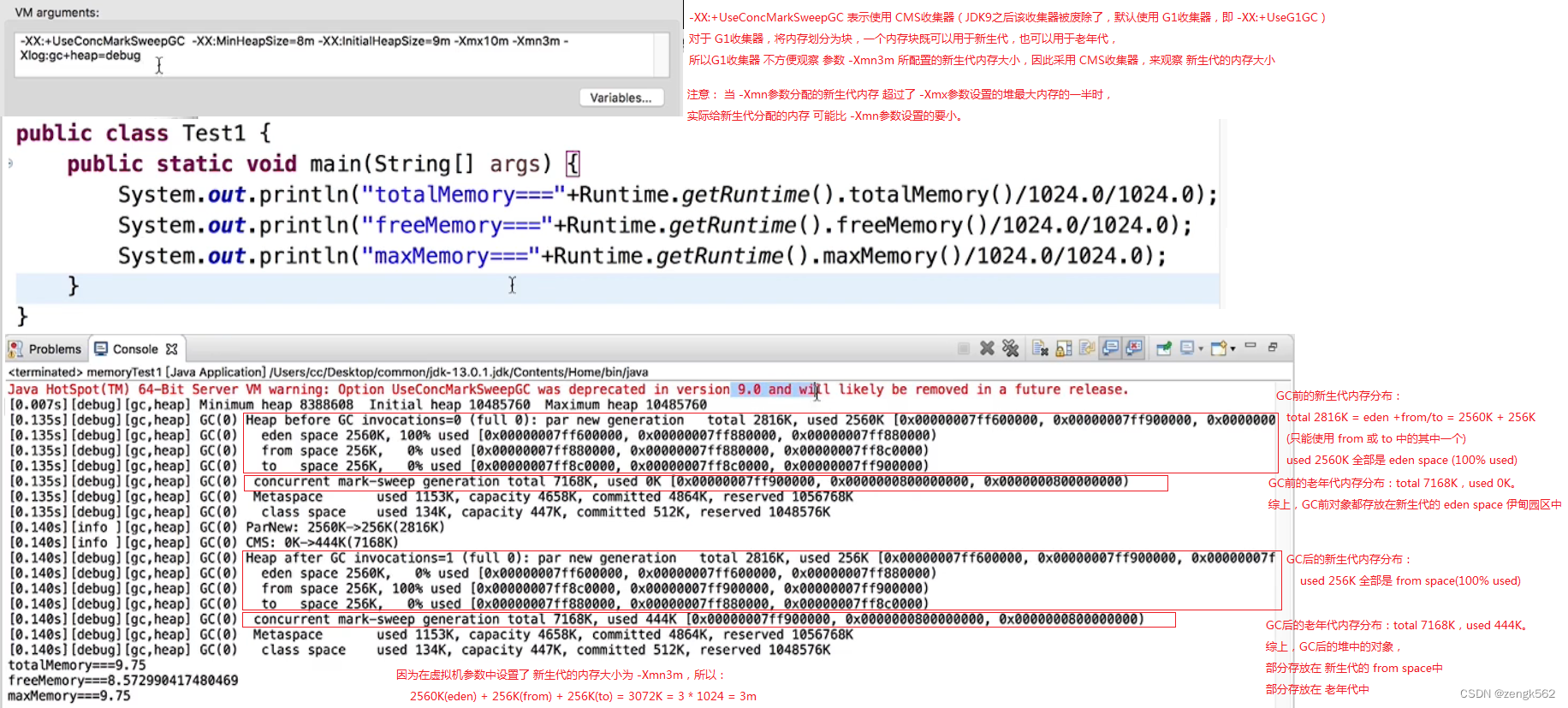Screen dimensions: 1568x708
Task: Maximize the Console view panel
Action: 1273,347
